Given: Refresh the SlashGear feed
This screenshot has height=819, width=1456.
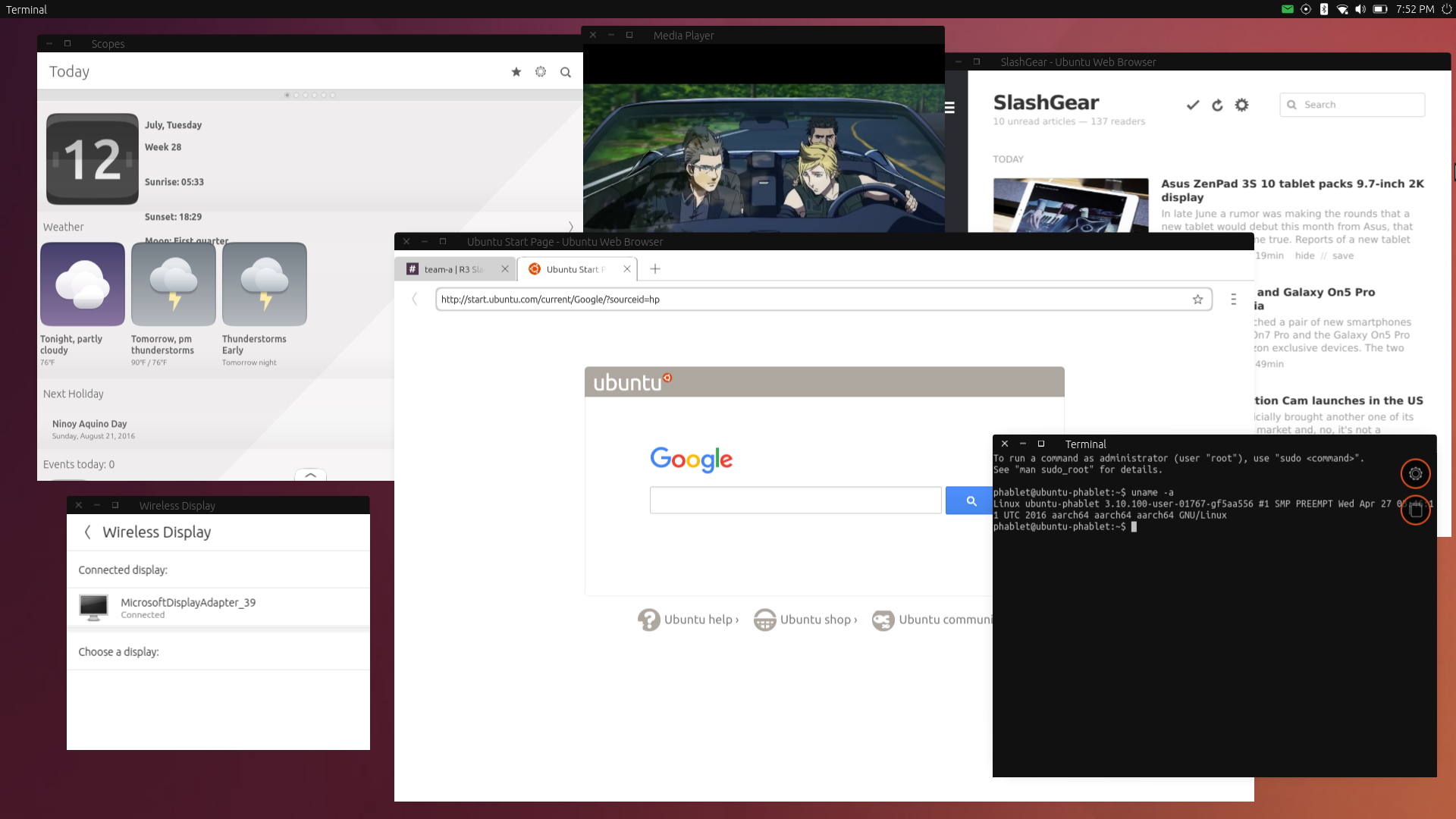Looking at the screenshot, I should (1217, 105).
